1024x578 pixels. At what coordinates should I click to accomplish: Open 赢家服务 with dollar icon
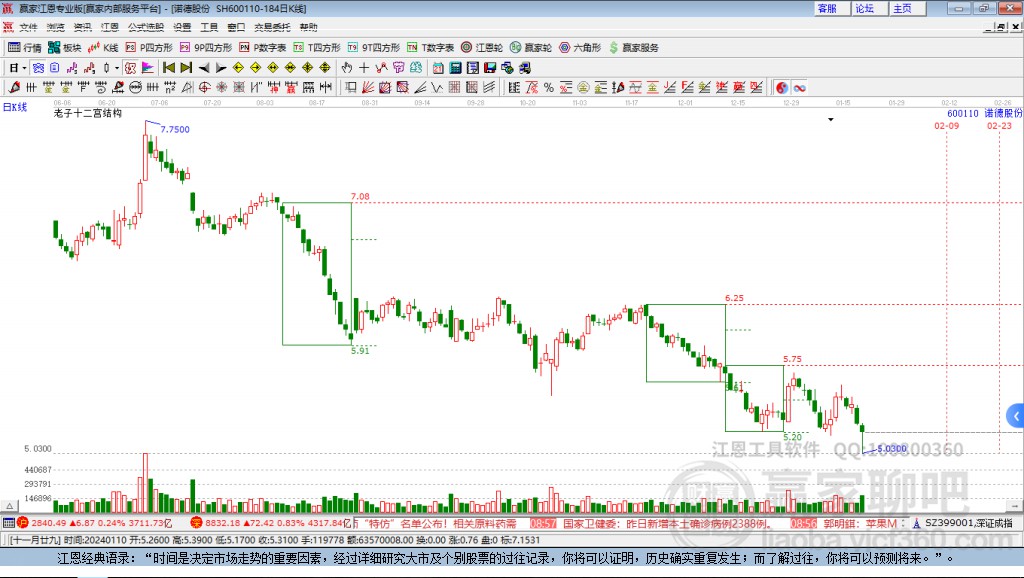click(634, 48)
